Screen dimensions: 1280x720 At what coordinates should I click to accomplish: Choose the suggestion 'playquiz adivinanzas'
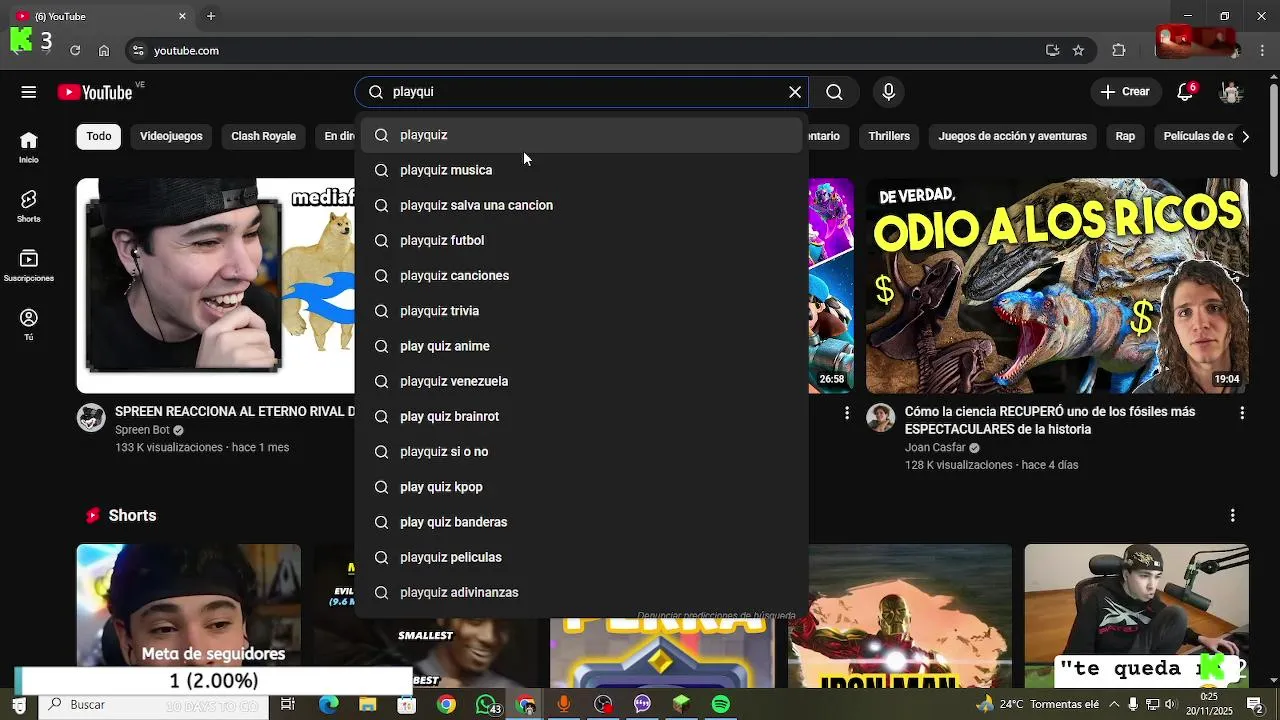[x=582, y=592]
